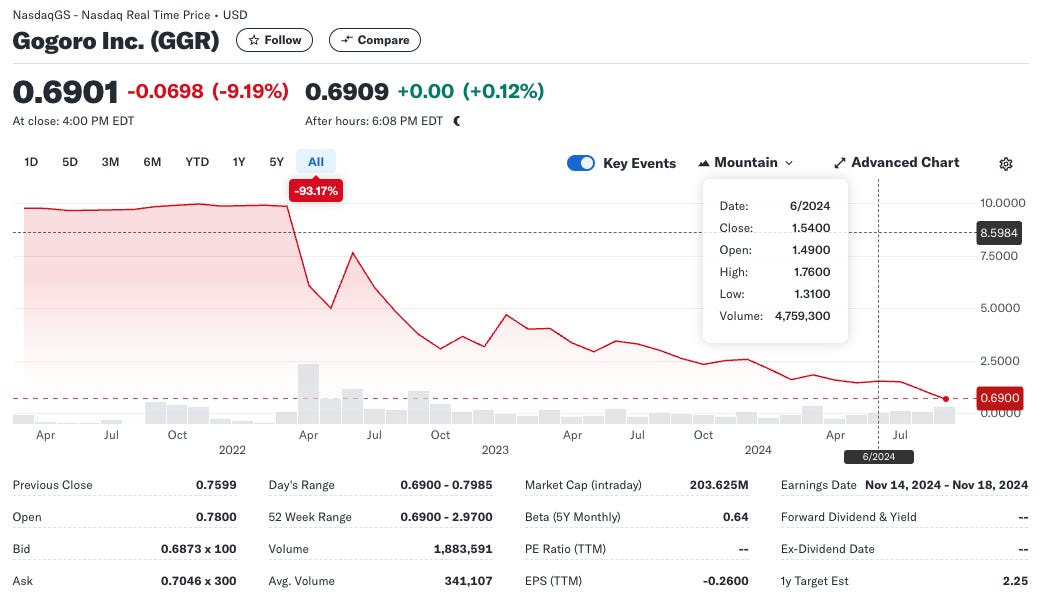Click the 203.625M market cap value

click(719, 485)
